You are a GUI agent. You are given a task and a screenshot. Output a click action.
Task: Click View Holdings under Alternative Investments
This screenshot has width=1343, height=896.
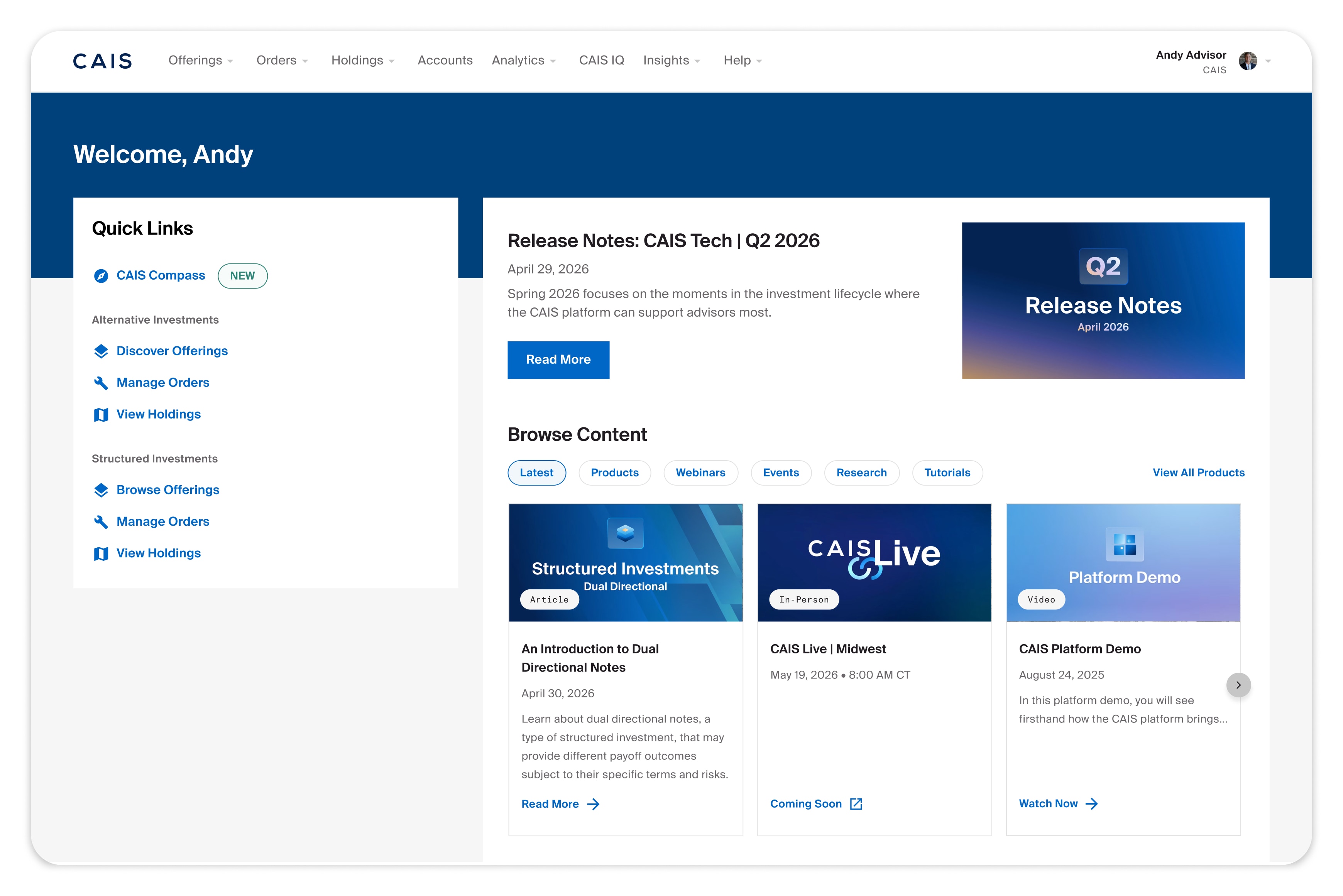click(159, 415)
